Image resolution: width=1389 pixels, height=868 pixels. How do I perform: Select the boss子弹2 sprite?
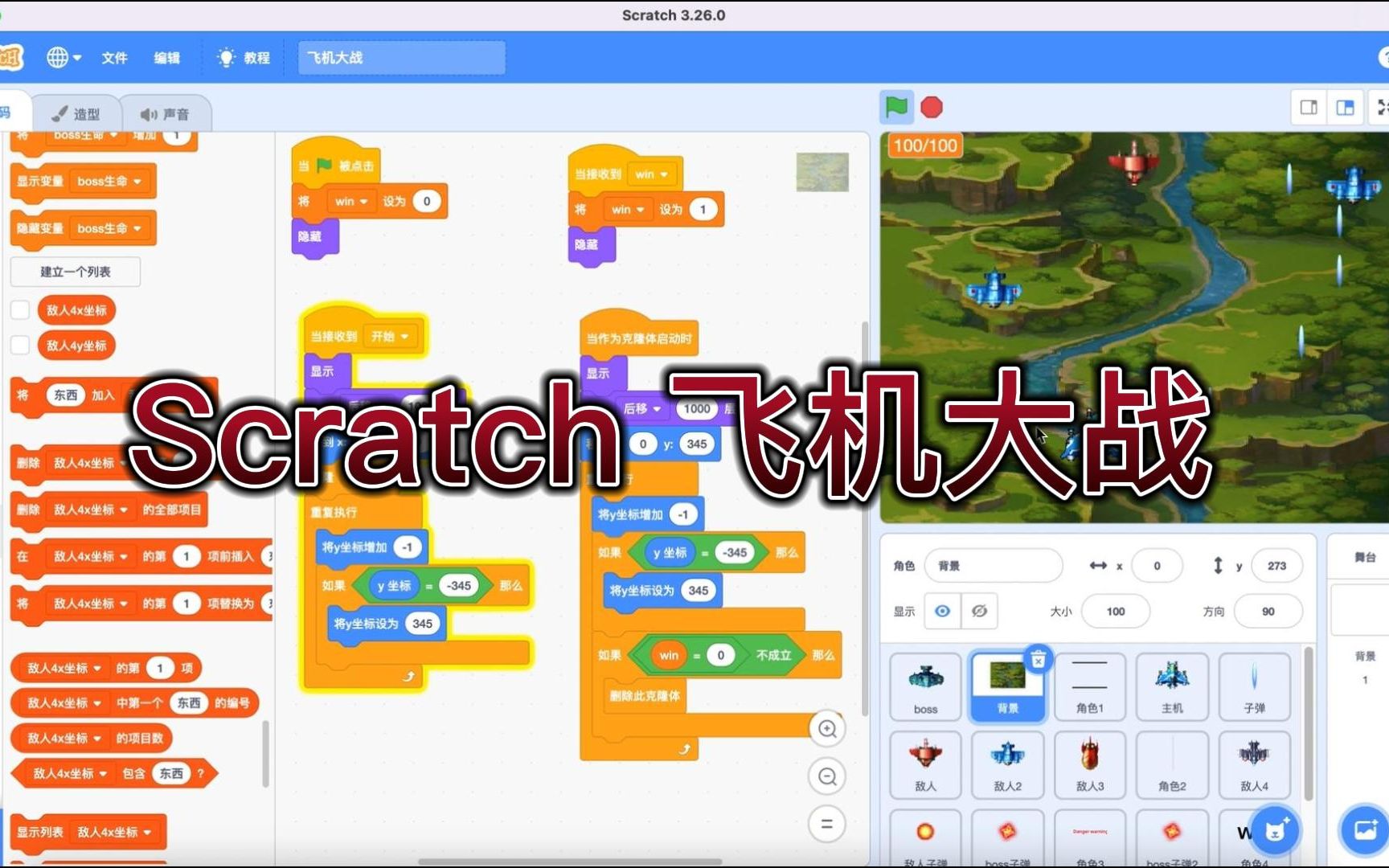(1172, 838)
